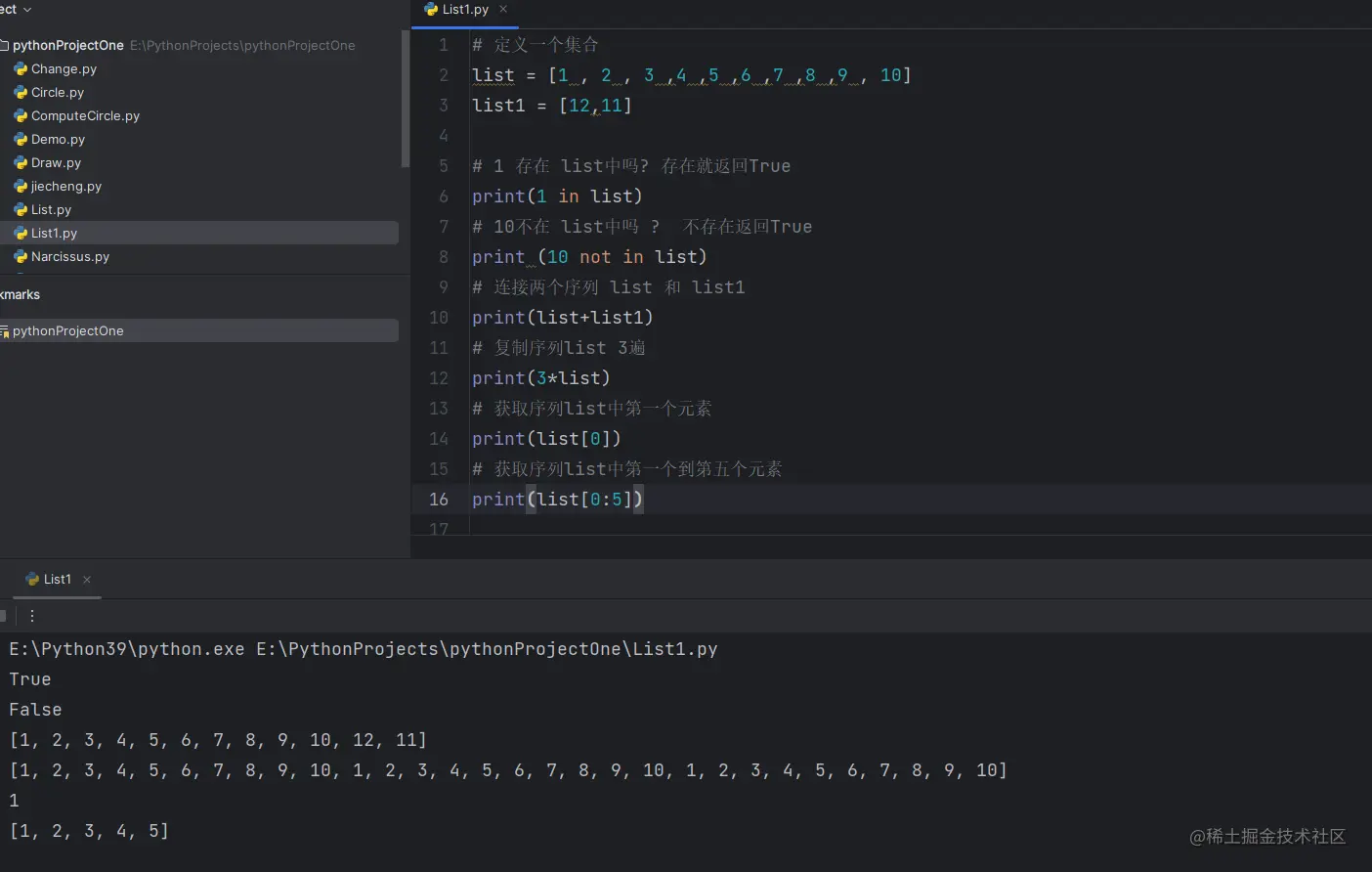Stop the running process button
Screen dimensions: 1372x872
click(3, 616)
